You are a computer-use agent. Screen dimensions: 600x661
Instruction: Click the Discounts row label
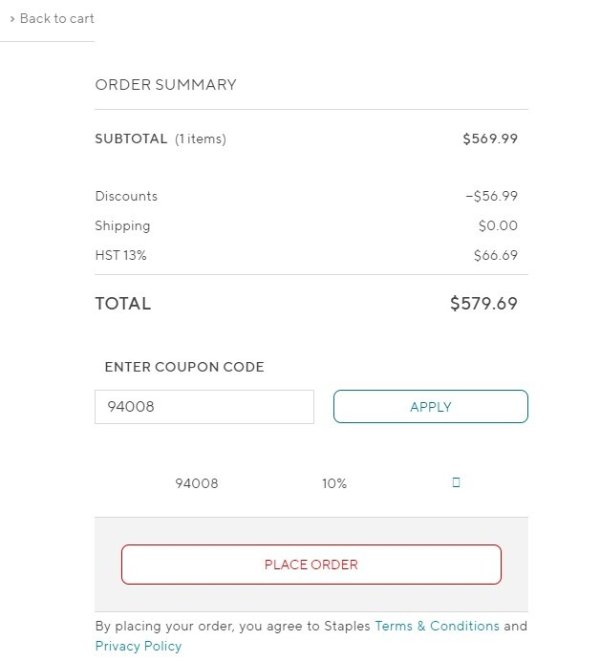click(126, 196)
